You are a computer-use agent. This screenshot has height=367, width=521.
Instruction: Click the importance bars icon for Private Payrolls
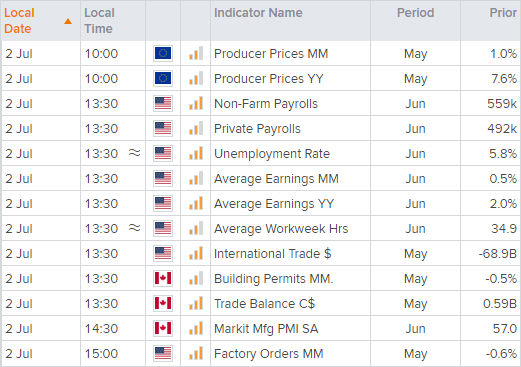[196, 128]
